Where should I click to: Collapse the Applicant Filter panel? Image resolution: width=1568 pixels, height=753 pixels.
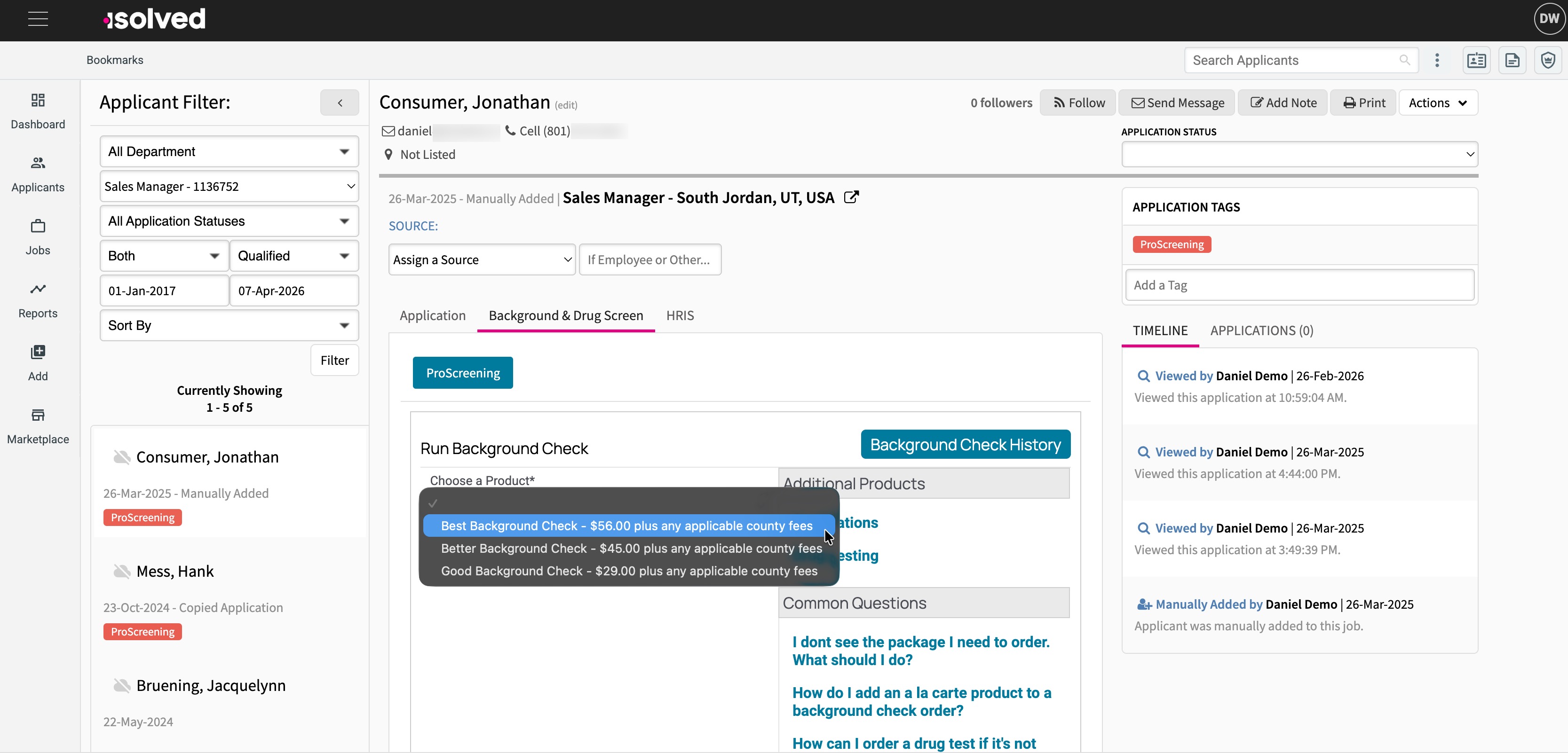340,103
